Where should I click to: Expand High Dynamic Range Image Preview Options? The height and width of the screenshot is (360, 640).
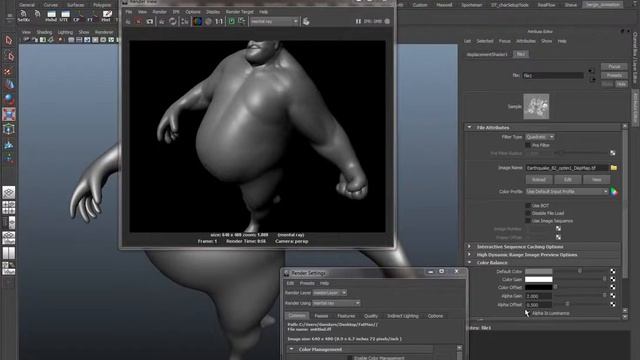(x=469, y=254)
